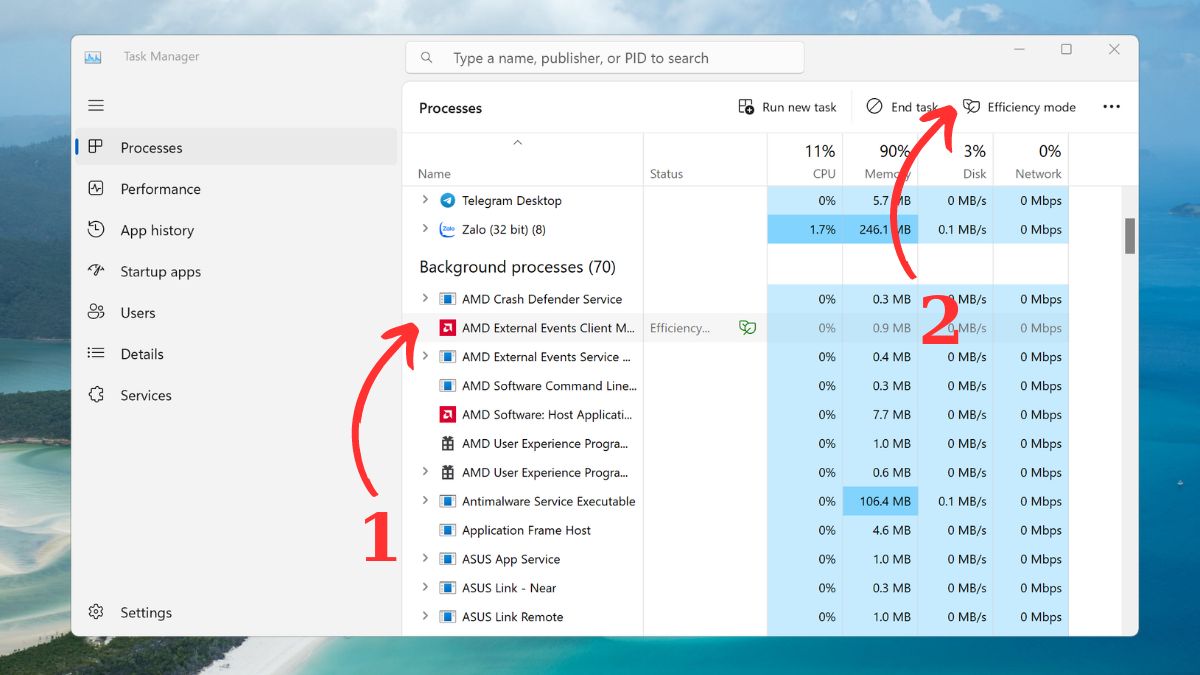Open Settings in the sidebar
1200x675 pixels.
[x=236, y=612]
